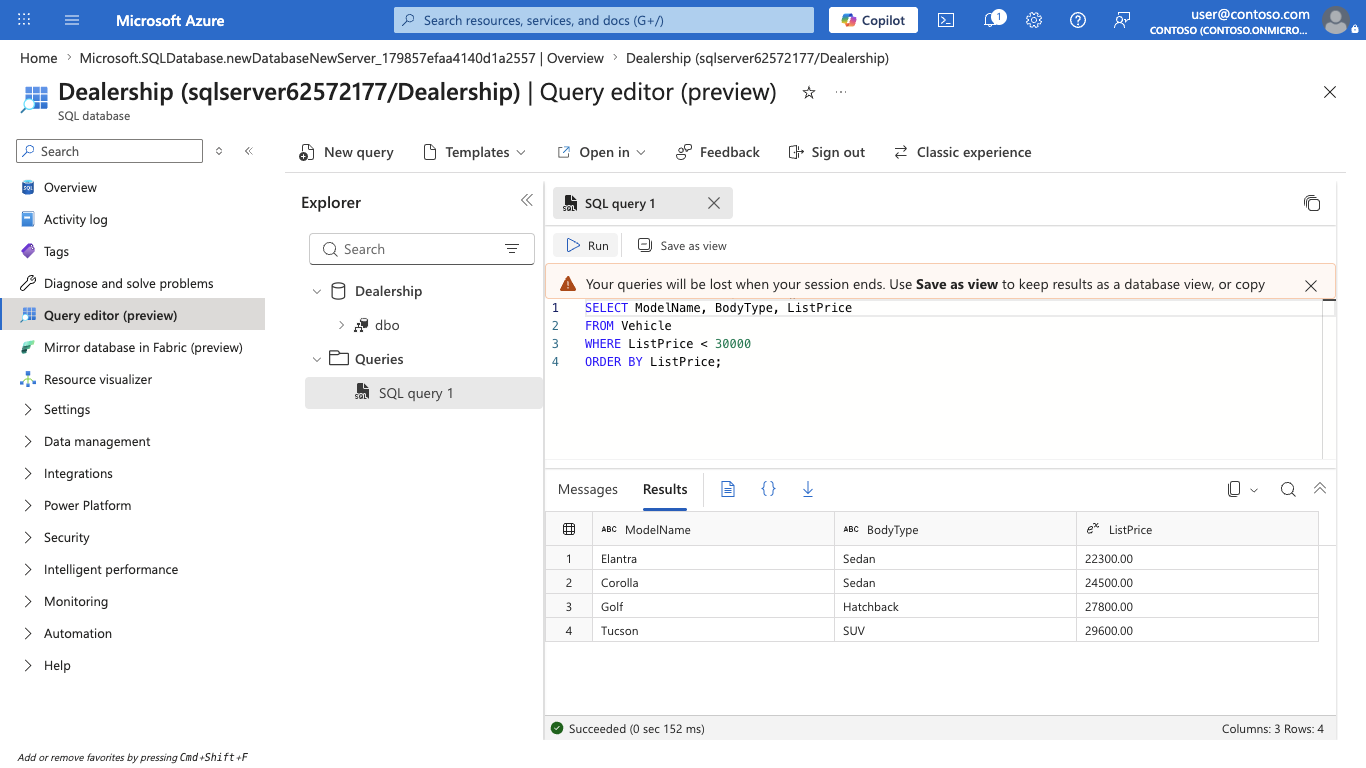The image size is (1366, 768).
Task: Open the 'Open in' dropdown
Action: (x=601, y=152)
